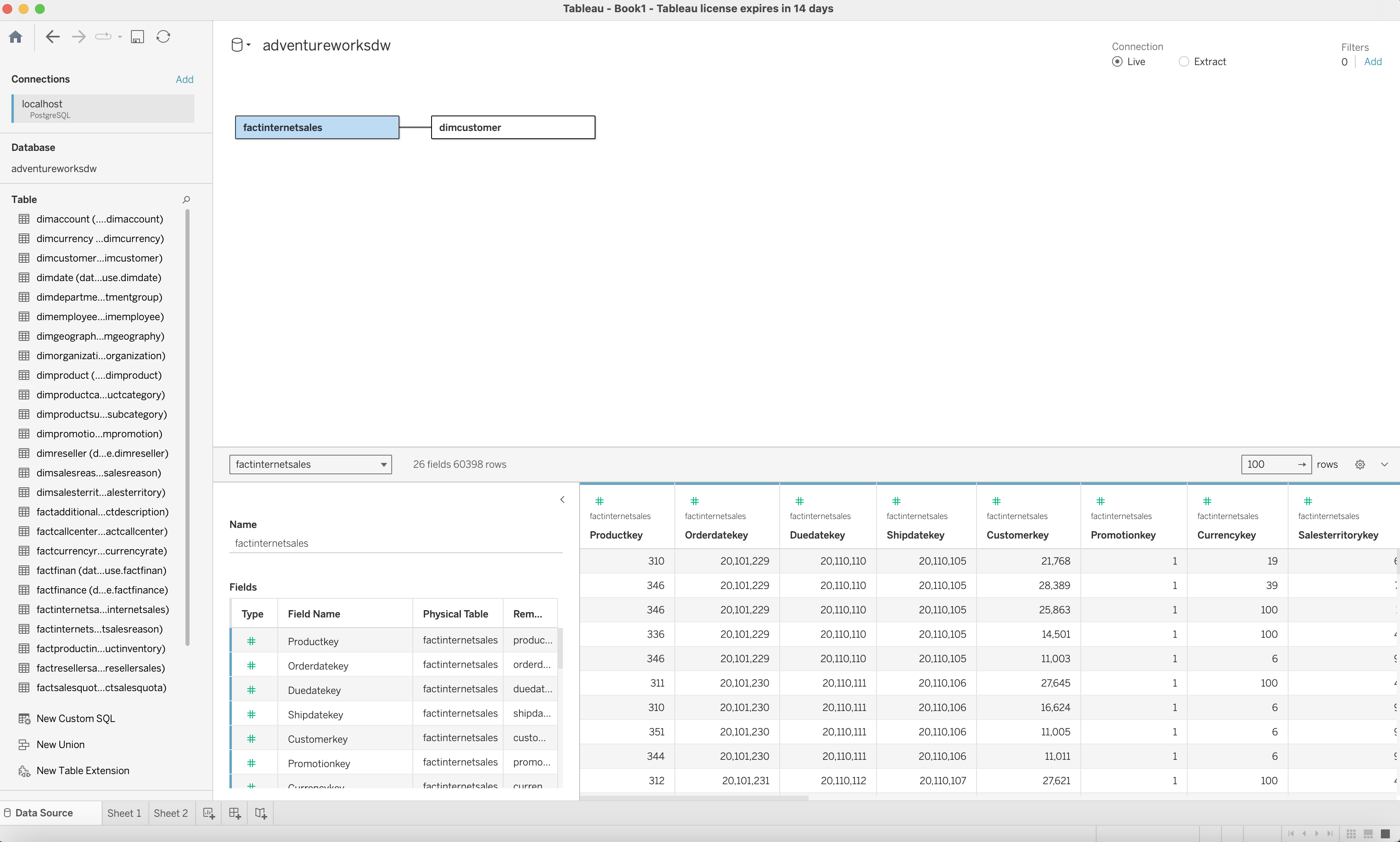Click the save workbook icon
The width and height of the screenshot is (1400, 842).
pyautogui.click(x=137, y=37)
